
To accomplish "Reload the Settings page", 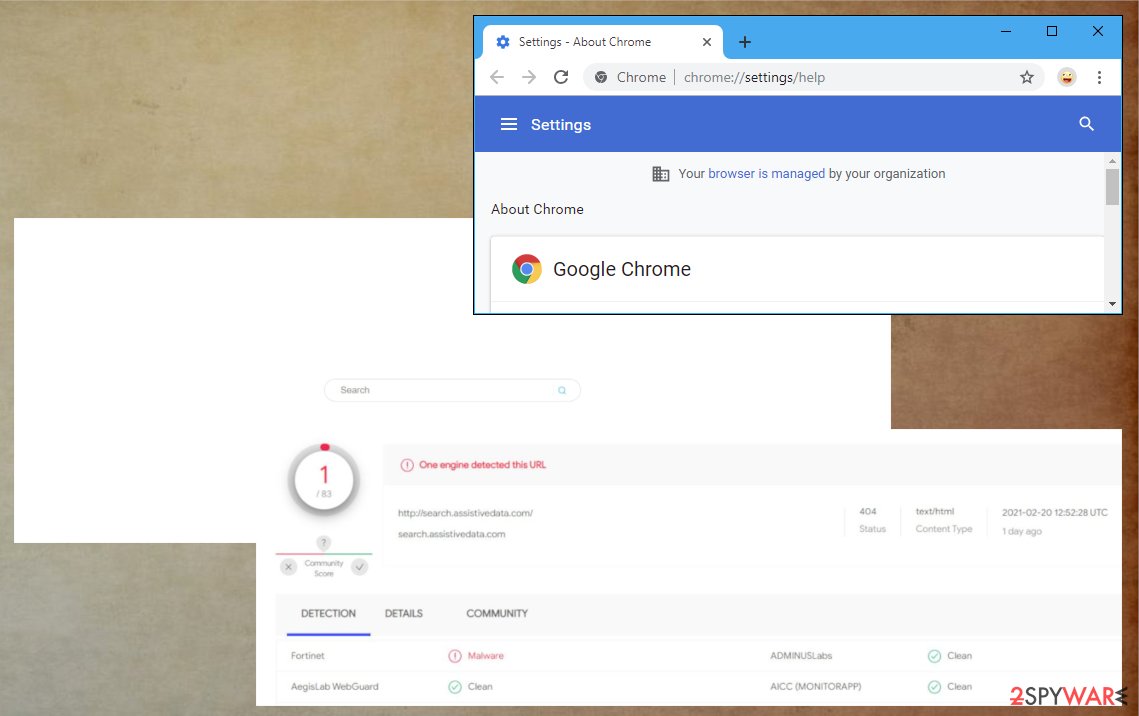I will (x=561, y=77).
